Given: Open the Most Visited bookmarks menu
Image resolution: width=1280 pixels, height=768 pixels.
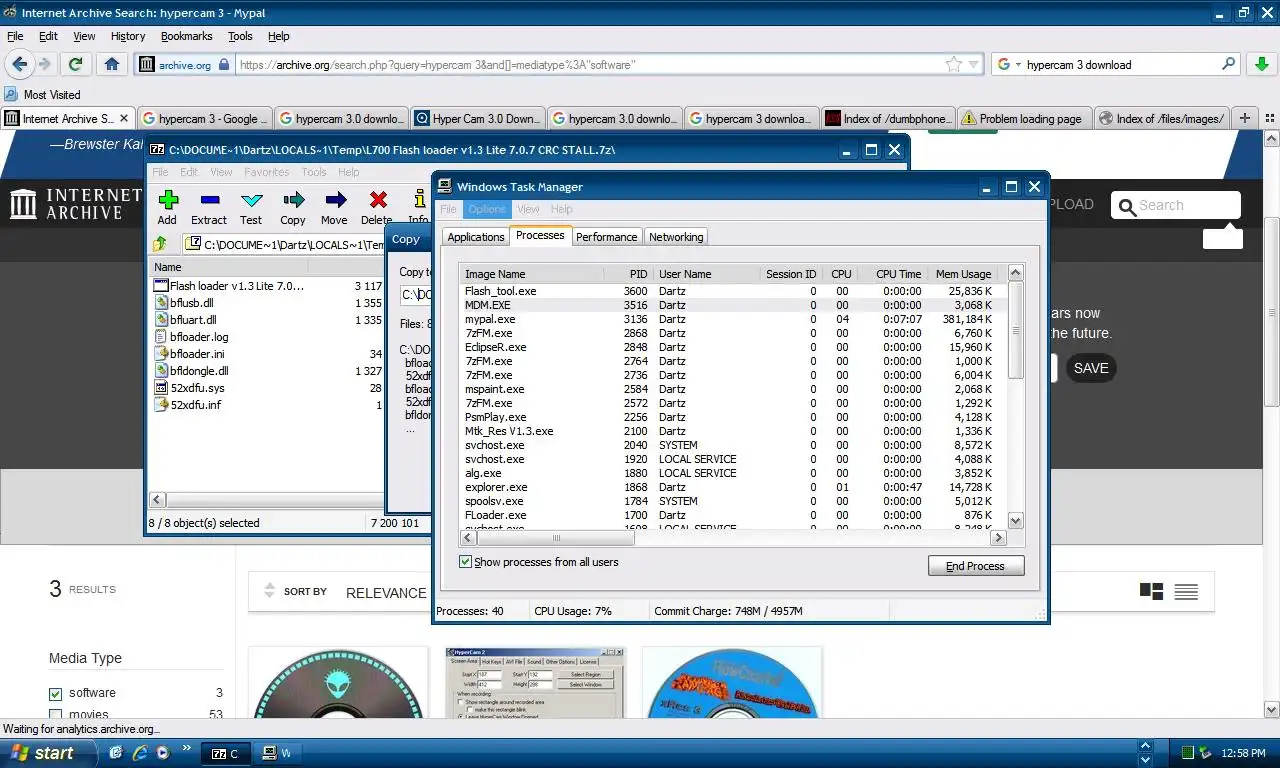Looking at the screenshot, I should point(43,95).
